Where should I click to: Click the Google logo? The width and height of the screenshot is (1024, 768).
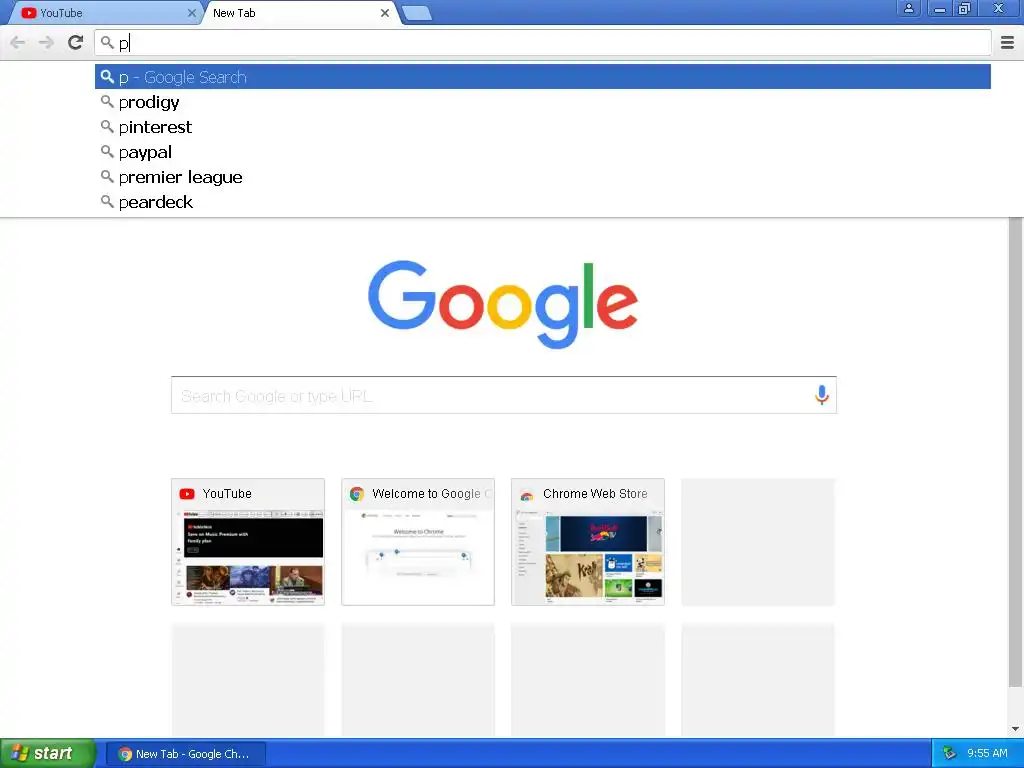click(x=503, y=304)
